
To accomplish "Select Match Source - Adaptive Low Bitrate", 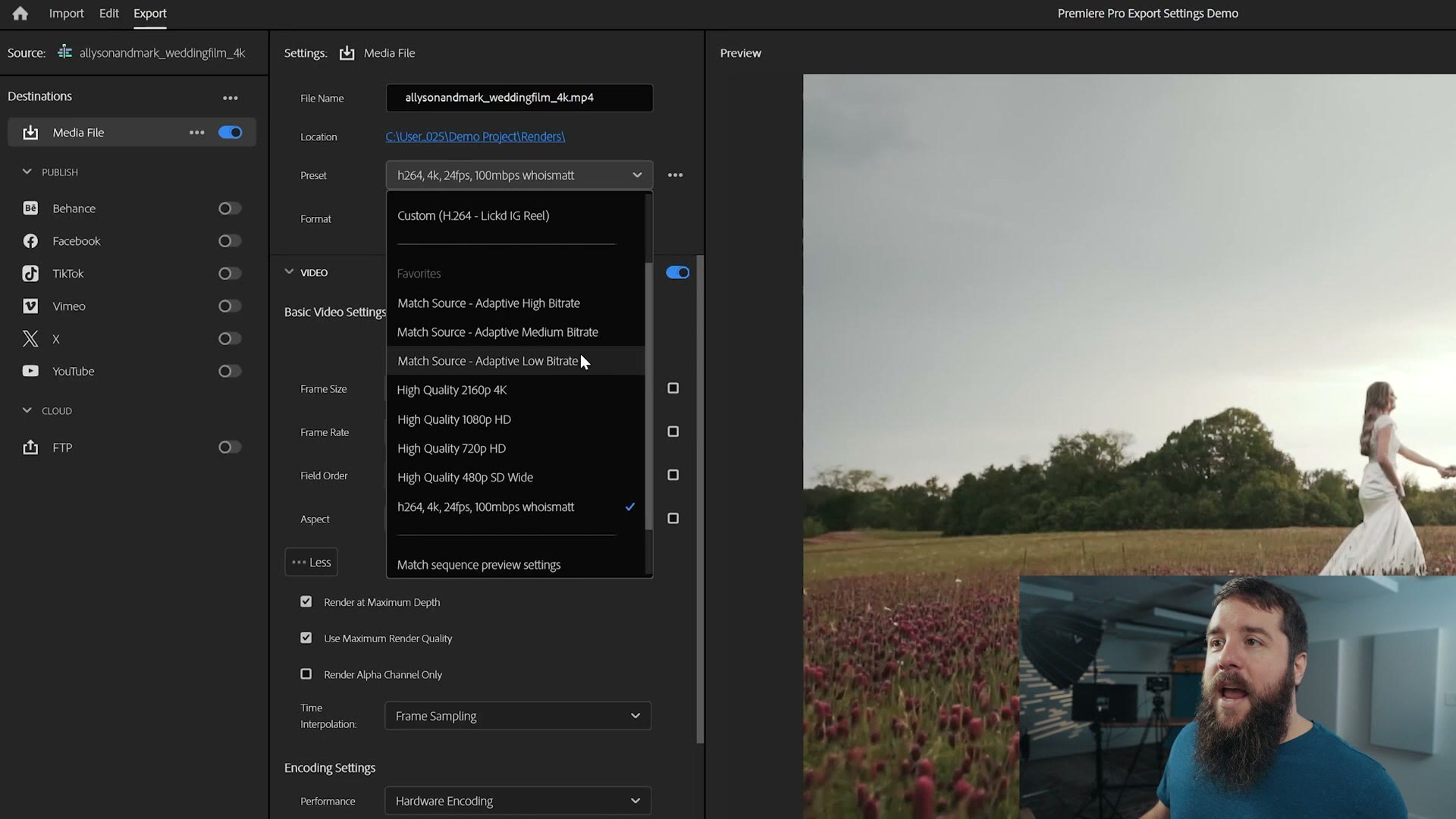I will point(516,361).
